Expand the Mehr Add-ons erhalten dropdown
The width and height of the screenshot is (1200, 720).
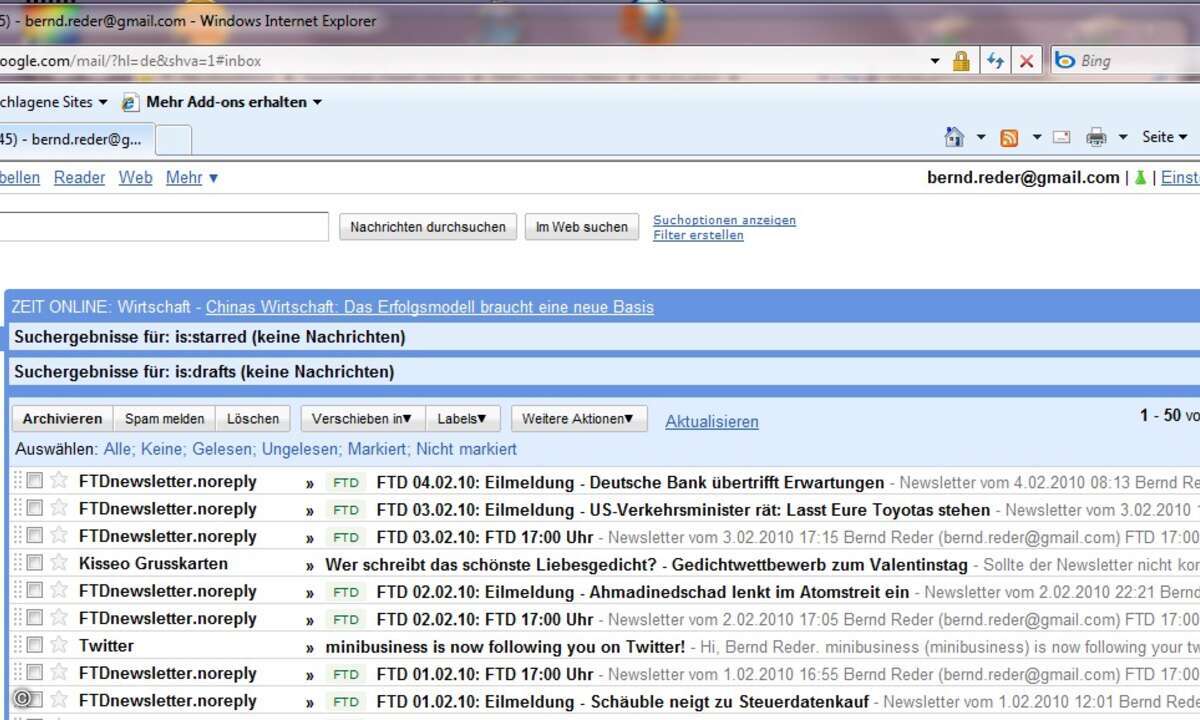click(x=317, y=102)
